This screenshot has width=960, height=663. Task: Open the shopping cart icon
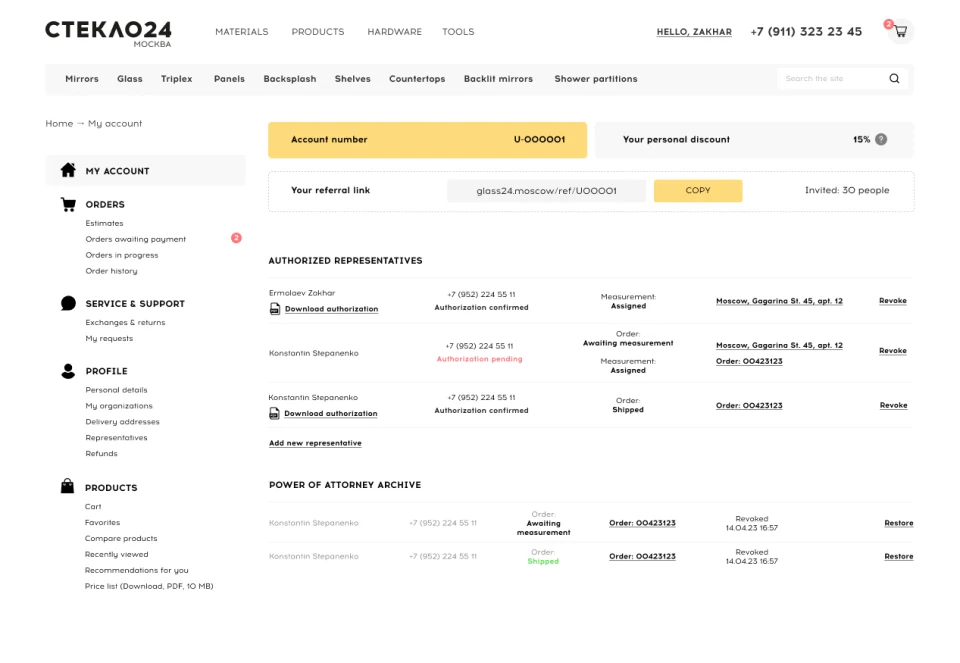pos(900,31)
